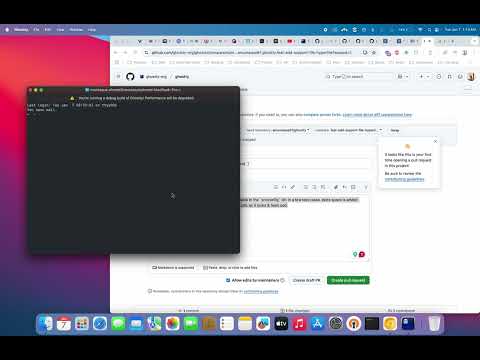
Task: Focus the pull request title field
Action: 304,164
